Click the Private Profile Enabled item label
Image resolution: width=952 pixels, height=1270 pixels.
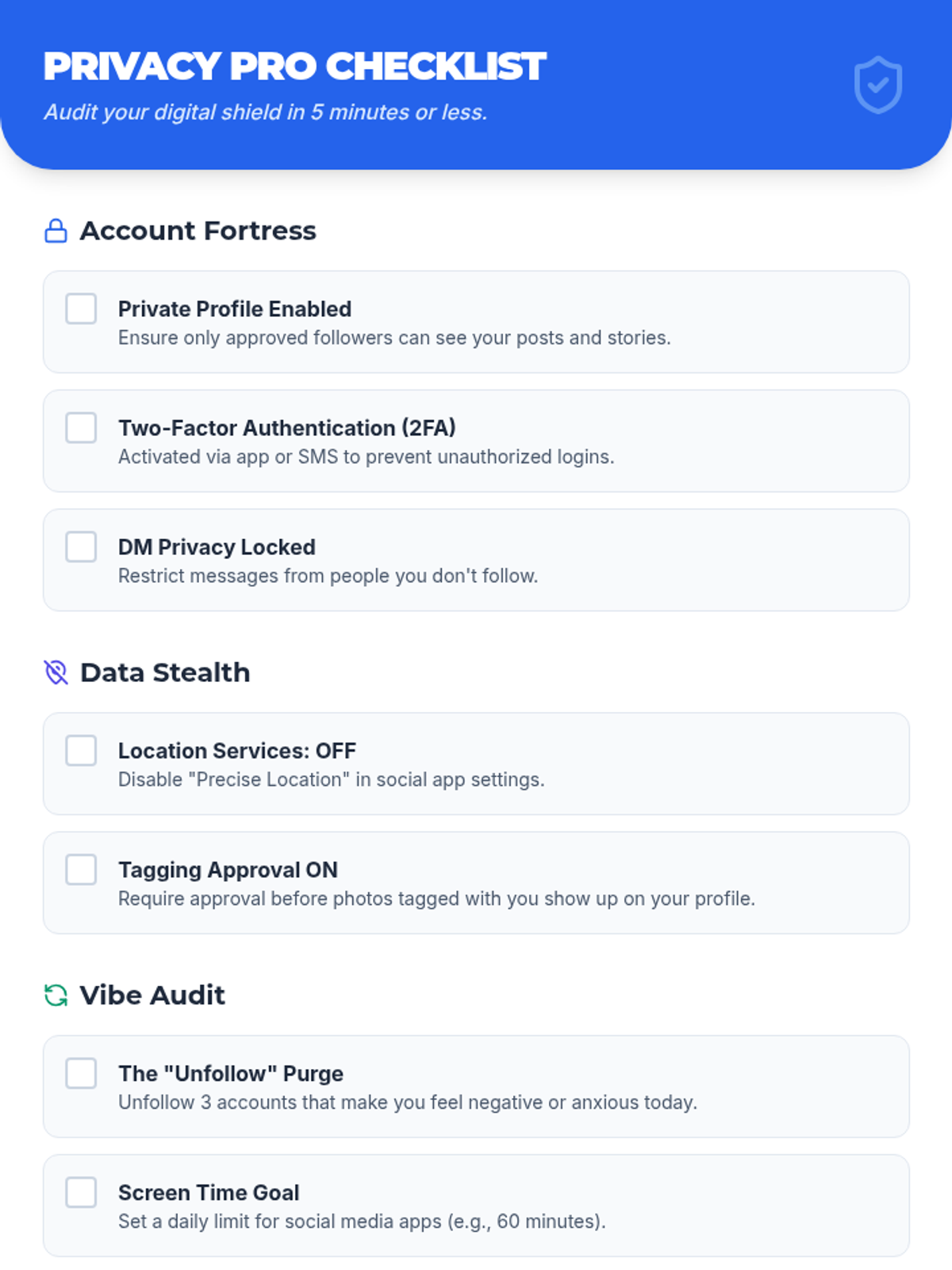[x=235, y=309]
